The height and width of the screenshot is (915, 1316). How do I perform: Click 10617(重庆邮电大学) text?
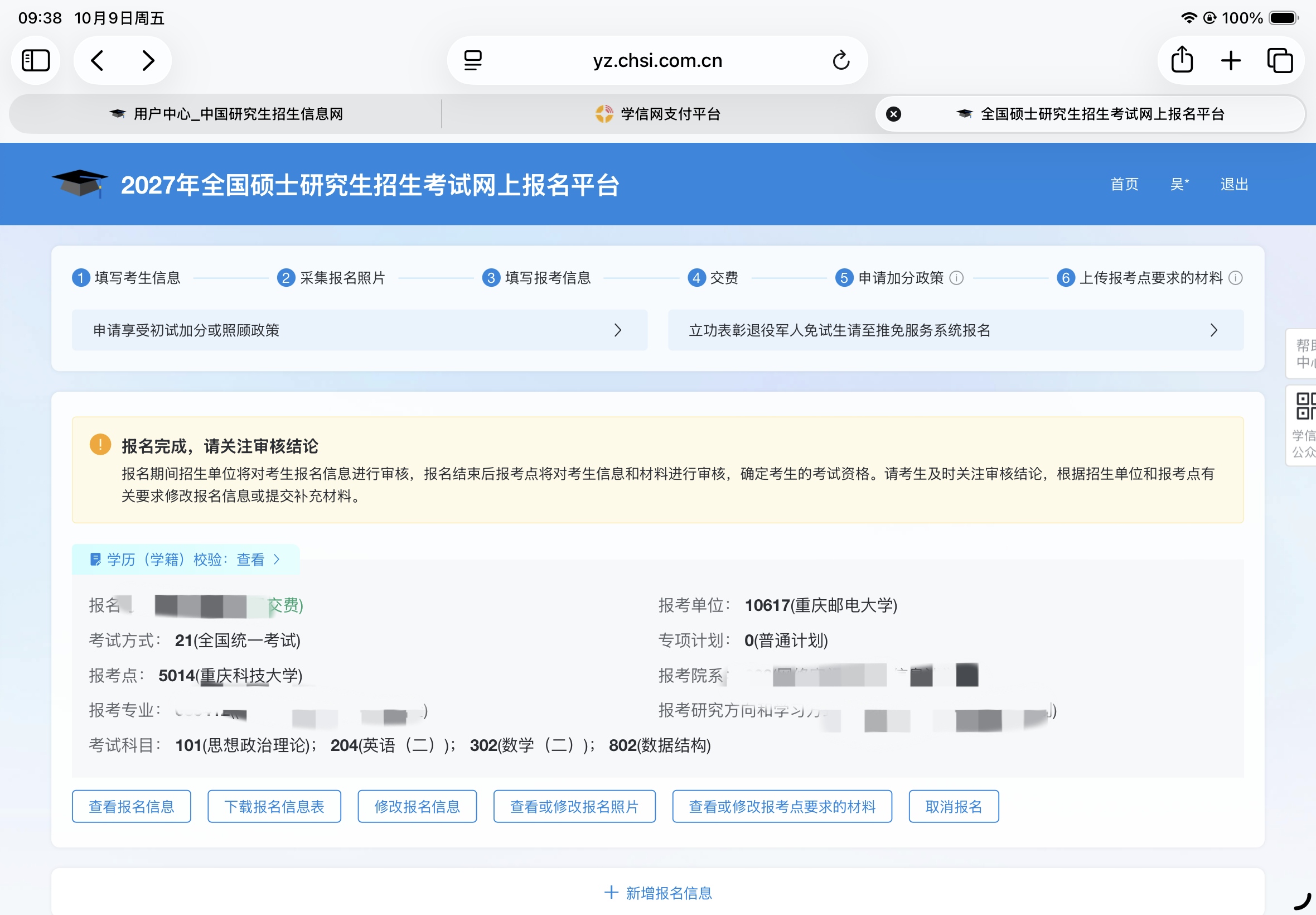(x=820, y=605)
